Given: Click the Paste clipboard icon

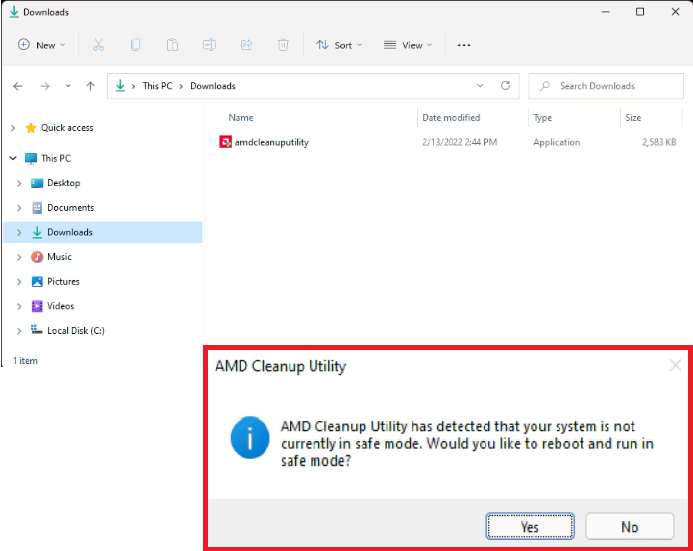Looking at the screenshot, I should [172, 45].
